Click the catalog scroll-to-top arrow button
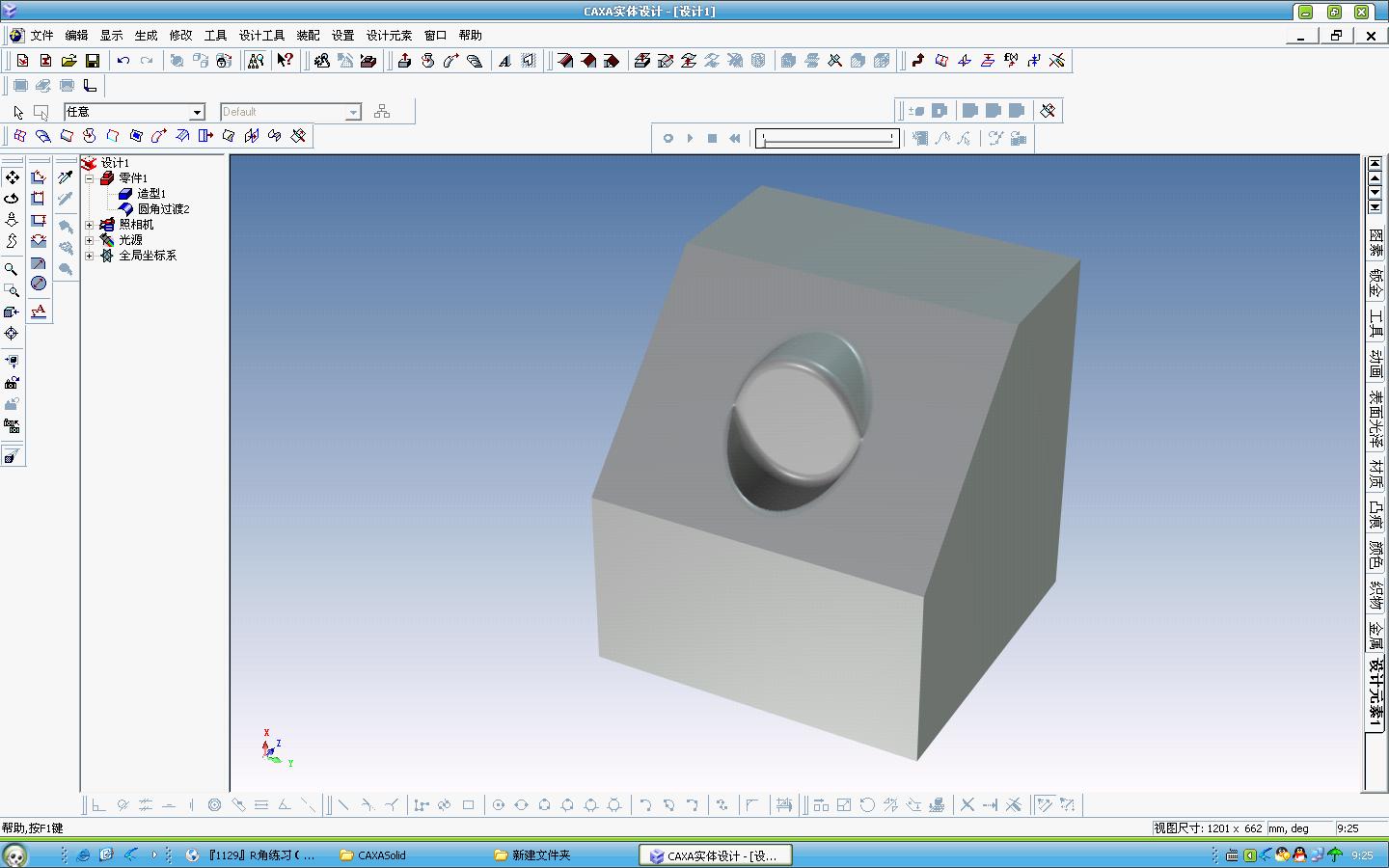 point(1375,163)
